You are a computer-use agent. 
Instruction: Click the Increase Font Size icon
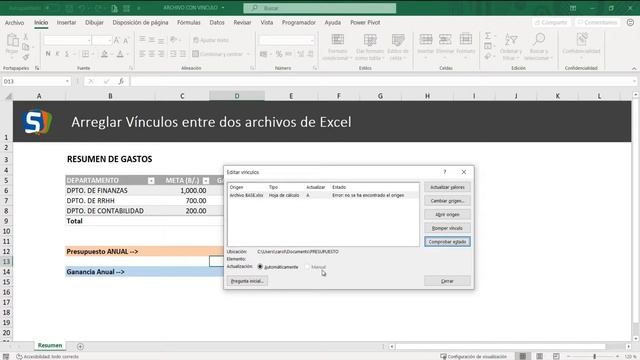pyautogui.click(x=117, y=40)
